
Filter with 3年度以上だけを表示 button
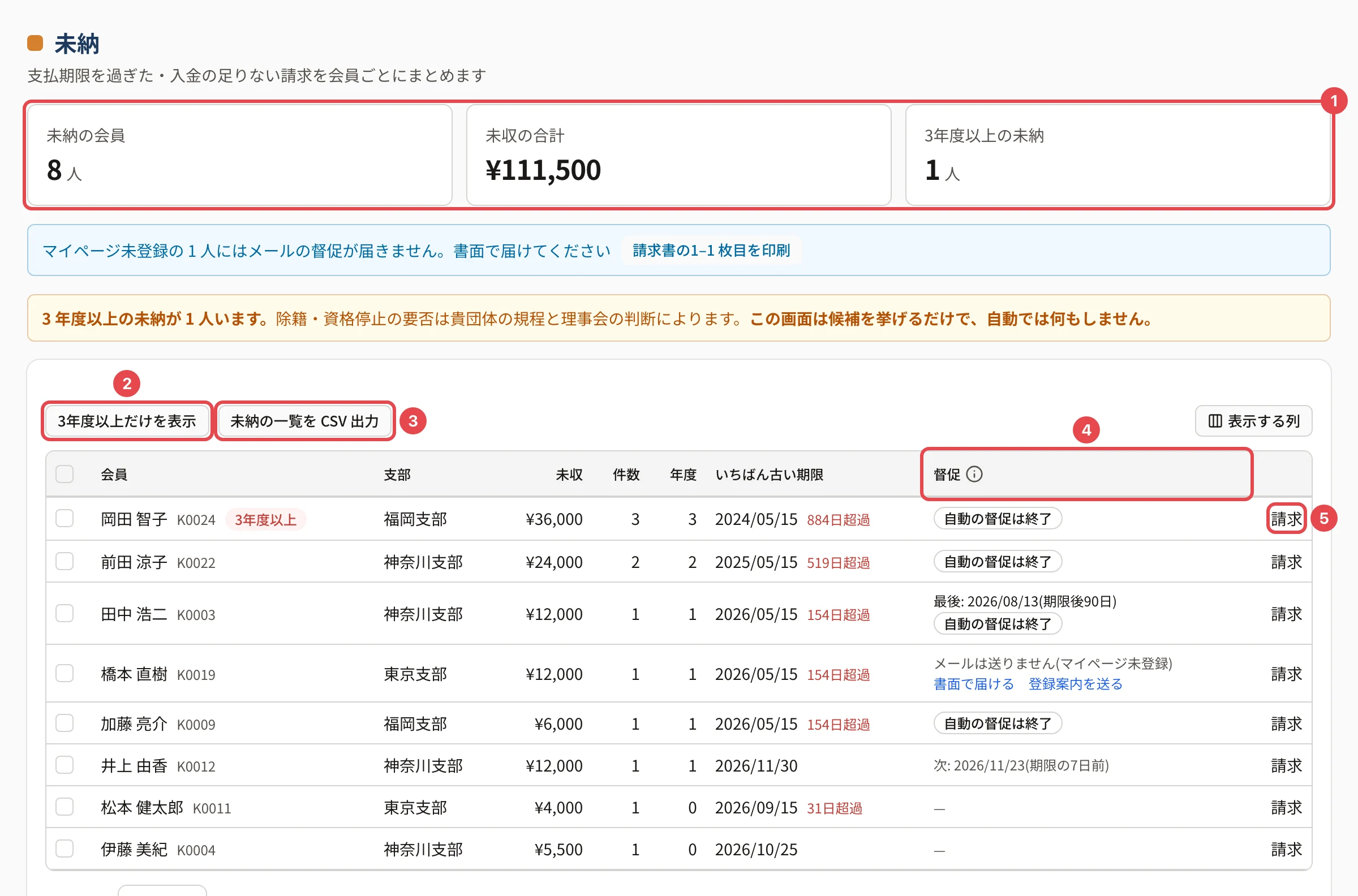pyautogui.click(x=127, y=421)
